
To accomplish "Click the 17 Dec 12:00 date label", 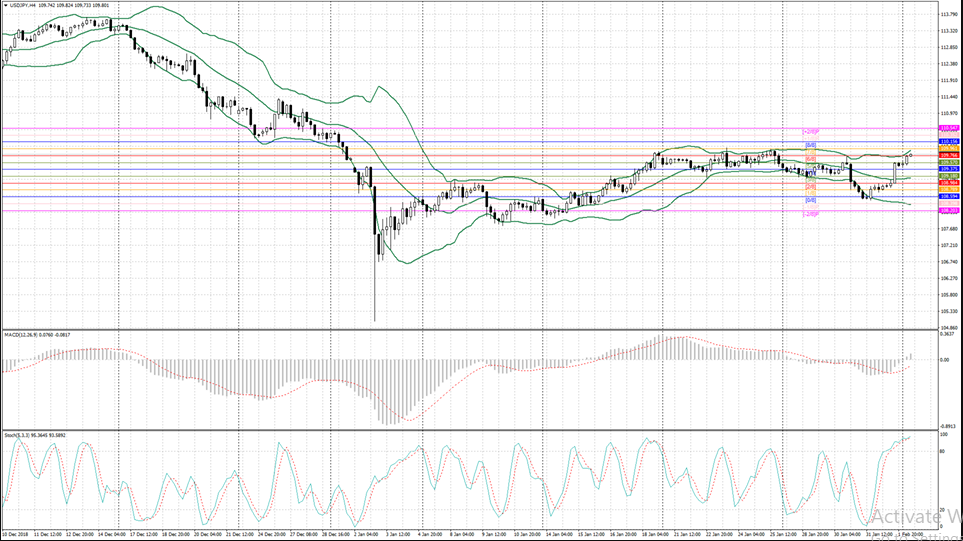I will [x=144, y=535].
